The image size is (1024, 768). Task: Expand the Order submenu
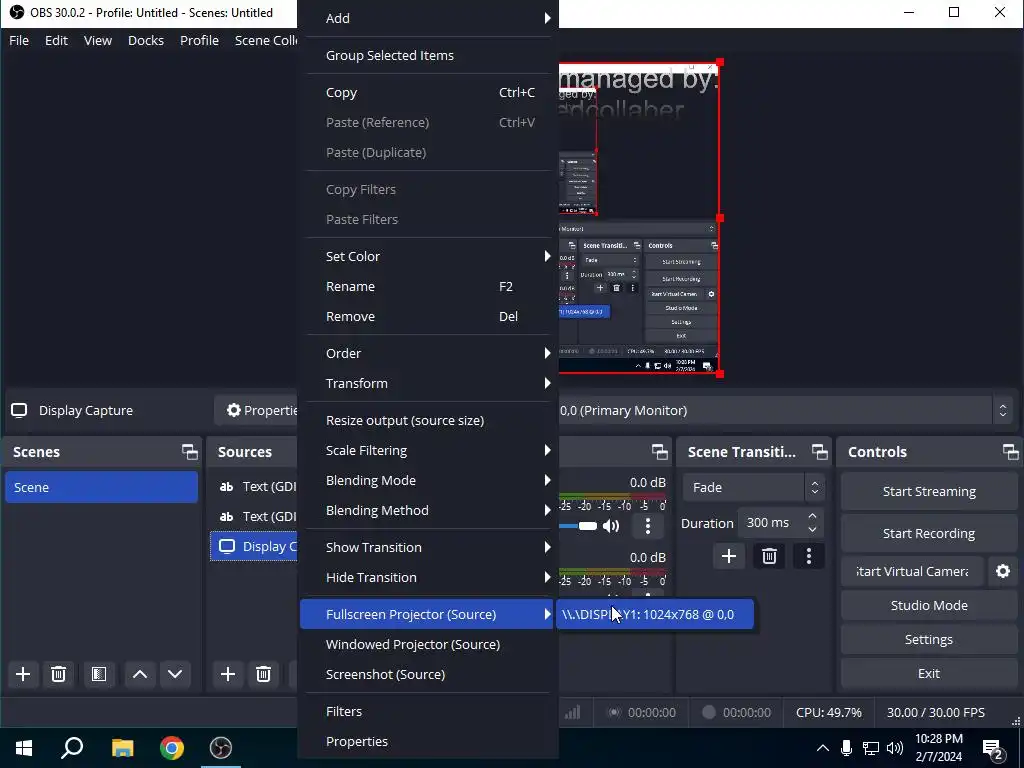pyautogui.click(x=430, y=353)
